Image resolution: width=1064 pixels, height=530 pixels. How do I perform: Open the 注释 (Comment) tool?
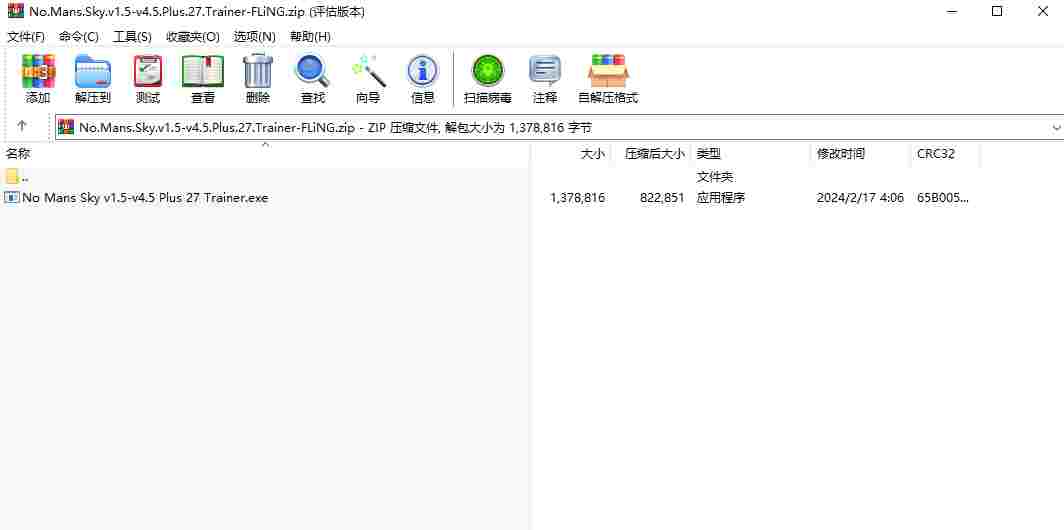click(x=545, y=71)
